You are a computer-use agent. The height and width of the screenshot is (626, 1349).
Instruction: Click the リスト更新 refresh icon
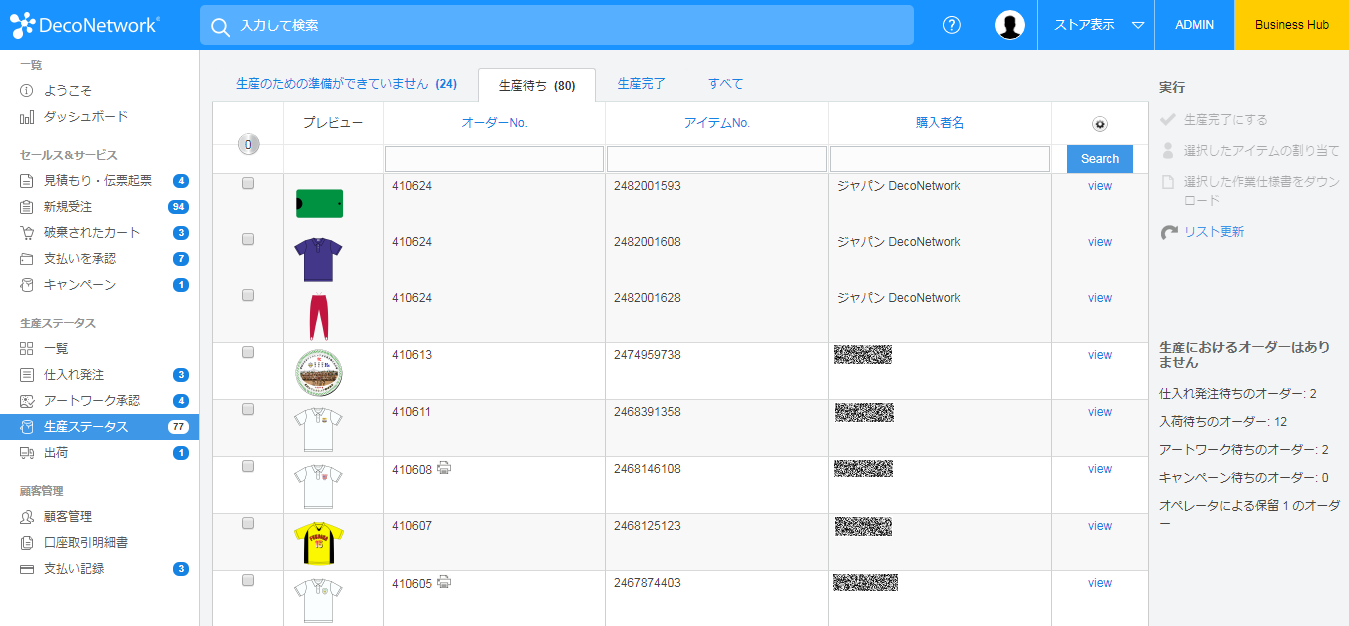click(1168, 232)
